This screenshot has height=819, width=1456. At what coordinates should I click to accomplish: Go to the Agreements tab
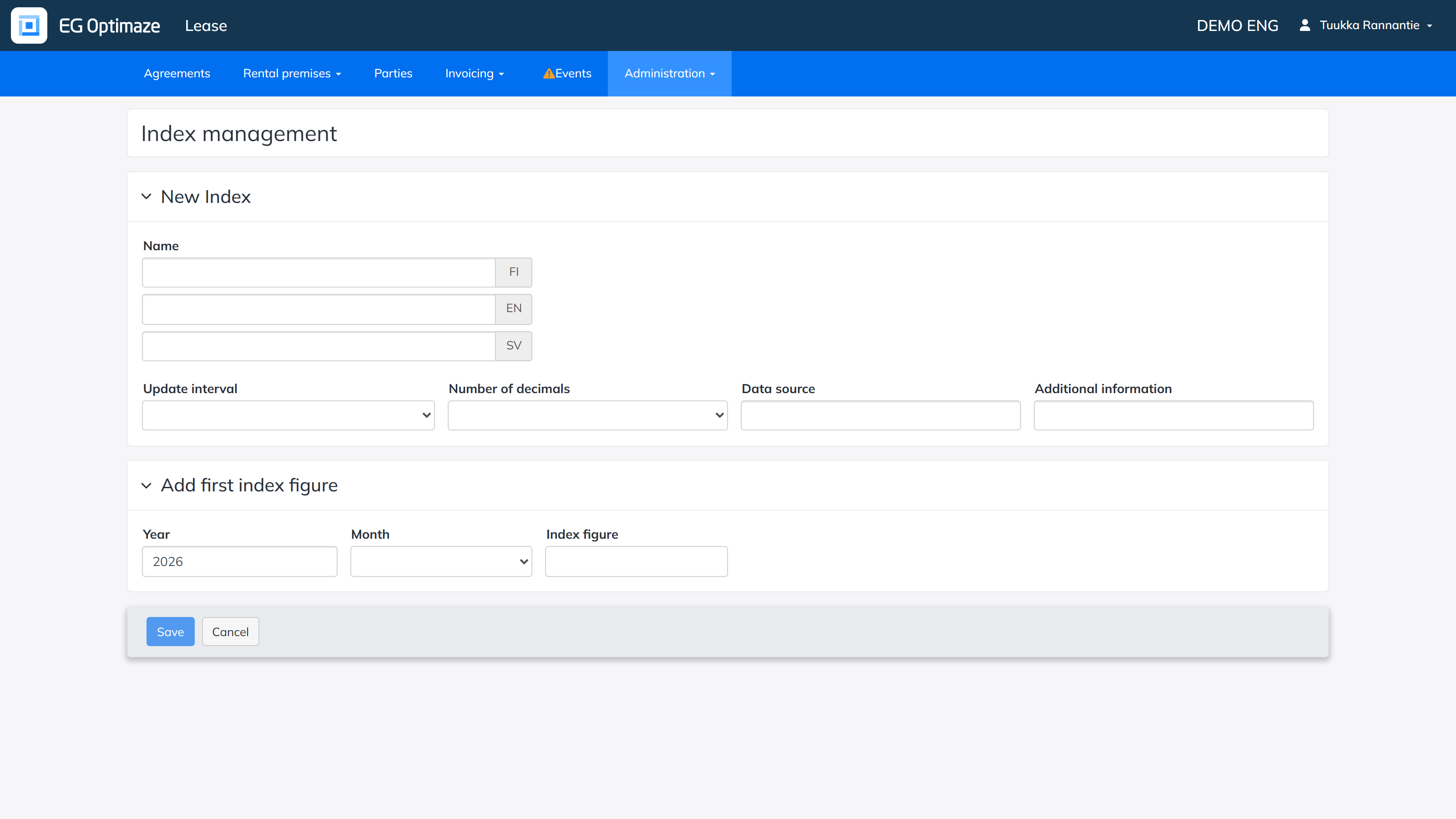(x=177, y=73)
